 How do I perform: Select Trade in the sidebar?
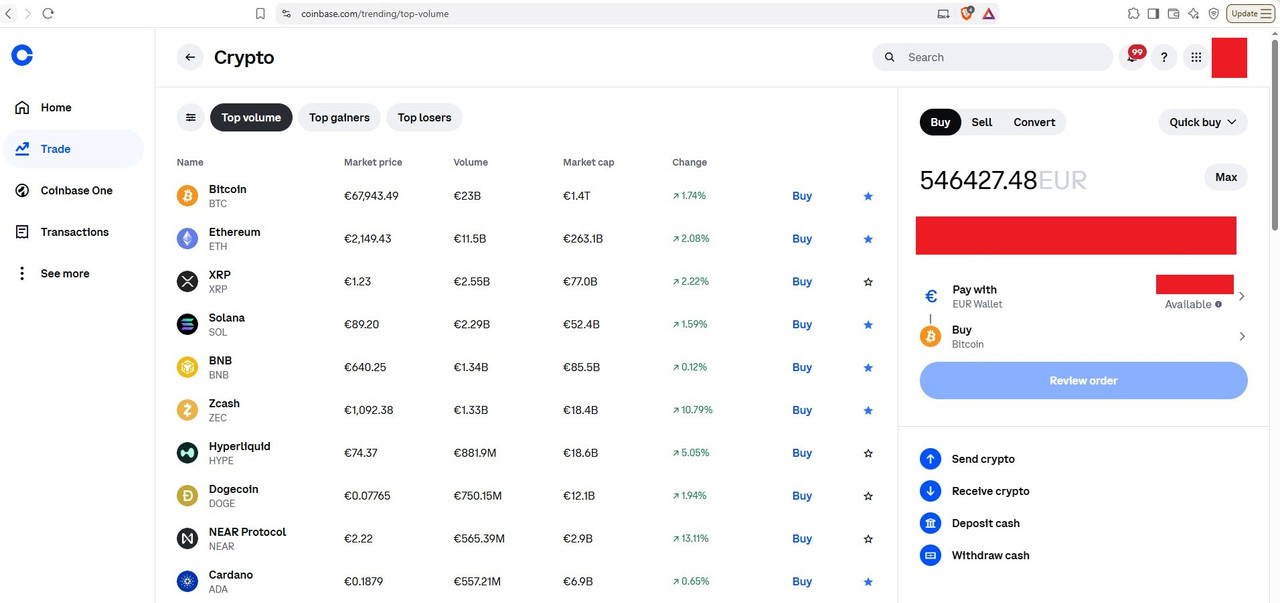pos(72,149)
